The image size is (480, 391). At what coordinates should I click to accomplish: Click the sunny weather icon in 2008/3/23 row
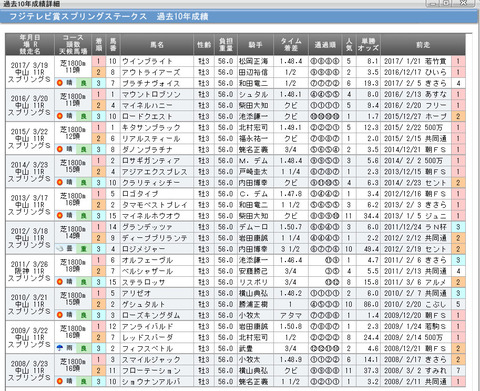tap(60, 381)
